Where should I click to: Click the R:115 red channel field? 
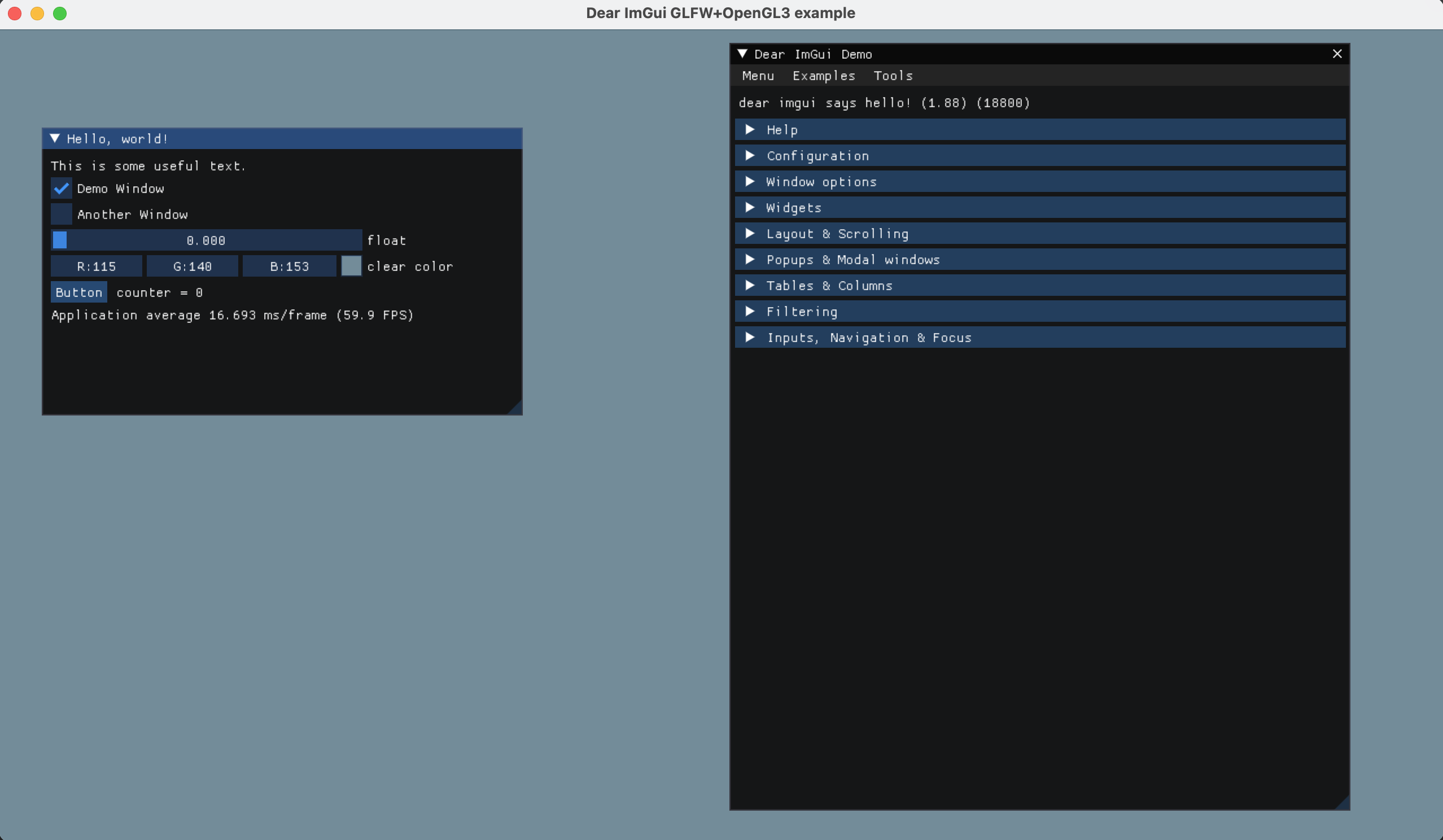point(97,266)
